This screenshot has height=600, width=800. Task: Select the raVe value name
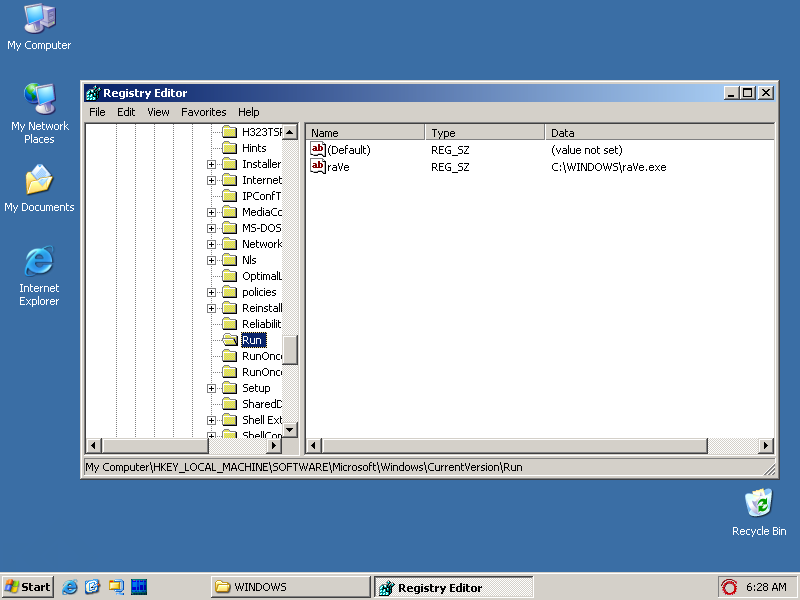338,167
